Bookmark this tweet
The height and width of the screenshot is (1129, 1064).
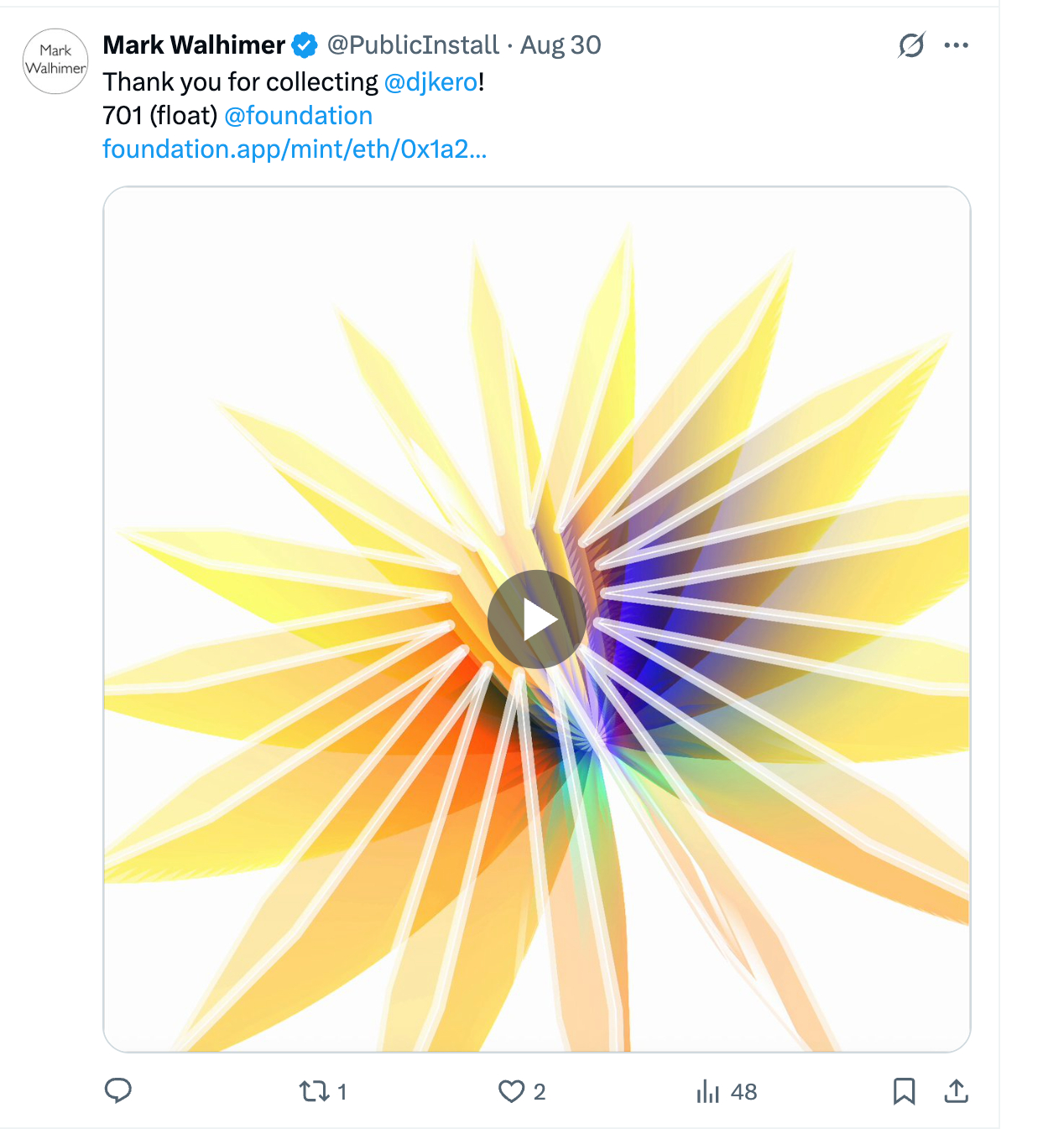pyautogui.click(x=904, y=1091)
